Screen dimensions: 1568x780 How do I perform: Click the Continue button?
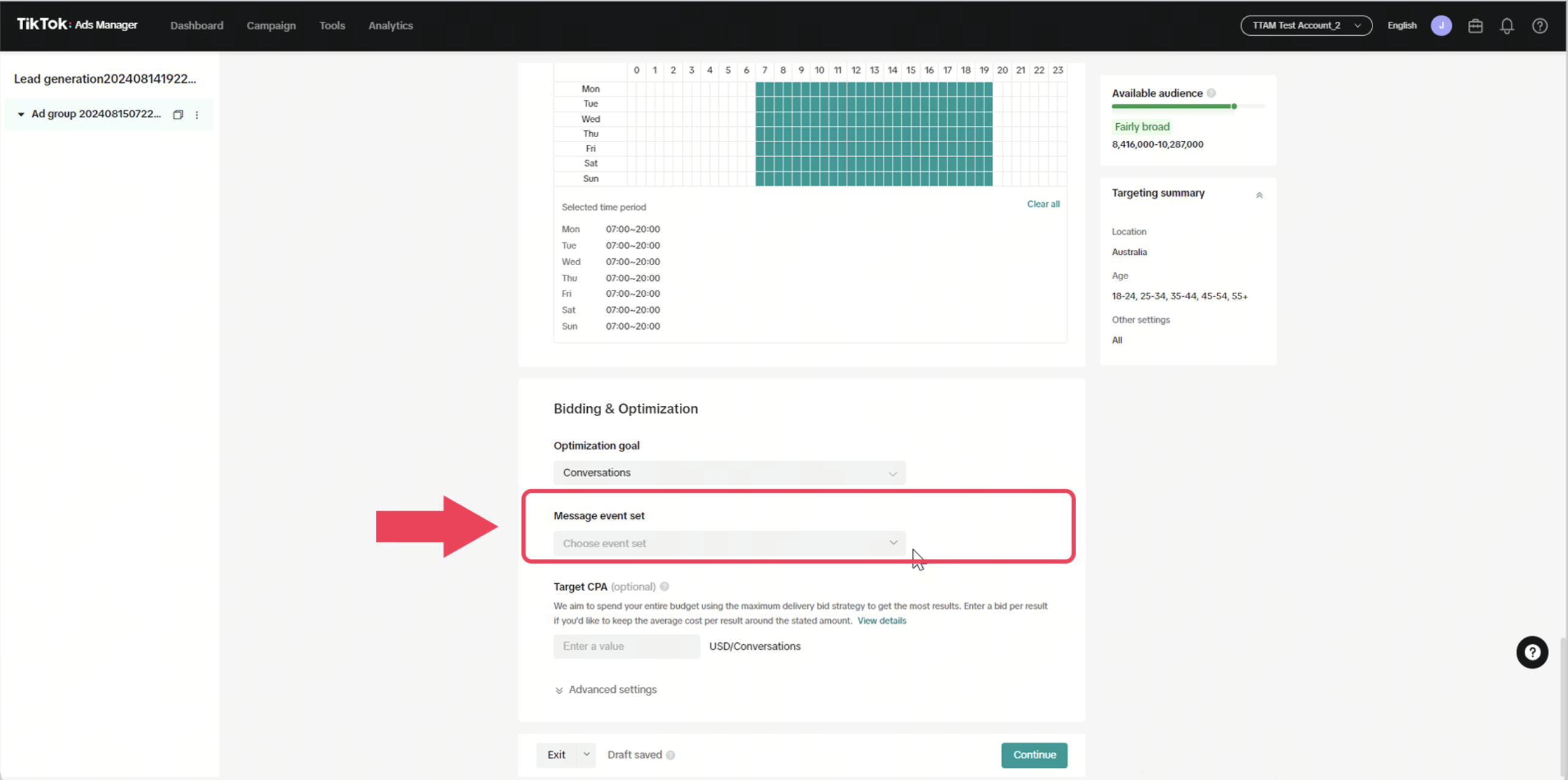tap(1034, 754)
